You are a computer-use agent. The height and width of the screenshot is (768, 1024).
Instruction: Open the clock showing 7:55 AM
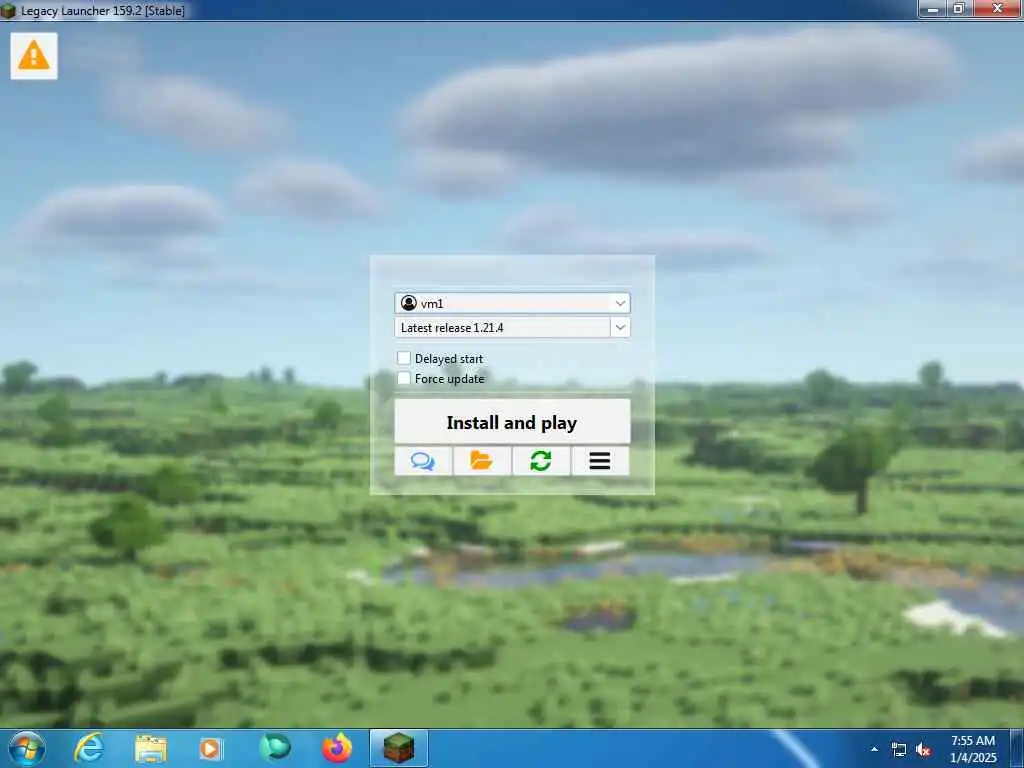click(x=973, y=749)
